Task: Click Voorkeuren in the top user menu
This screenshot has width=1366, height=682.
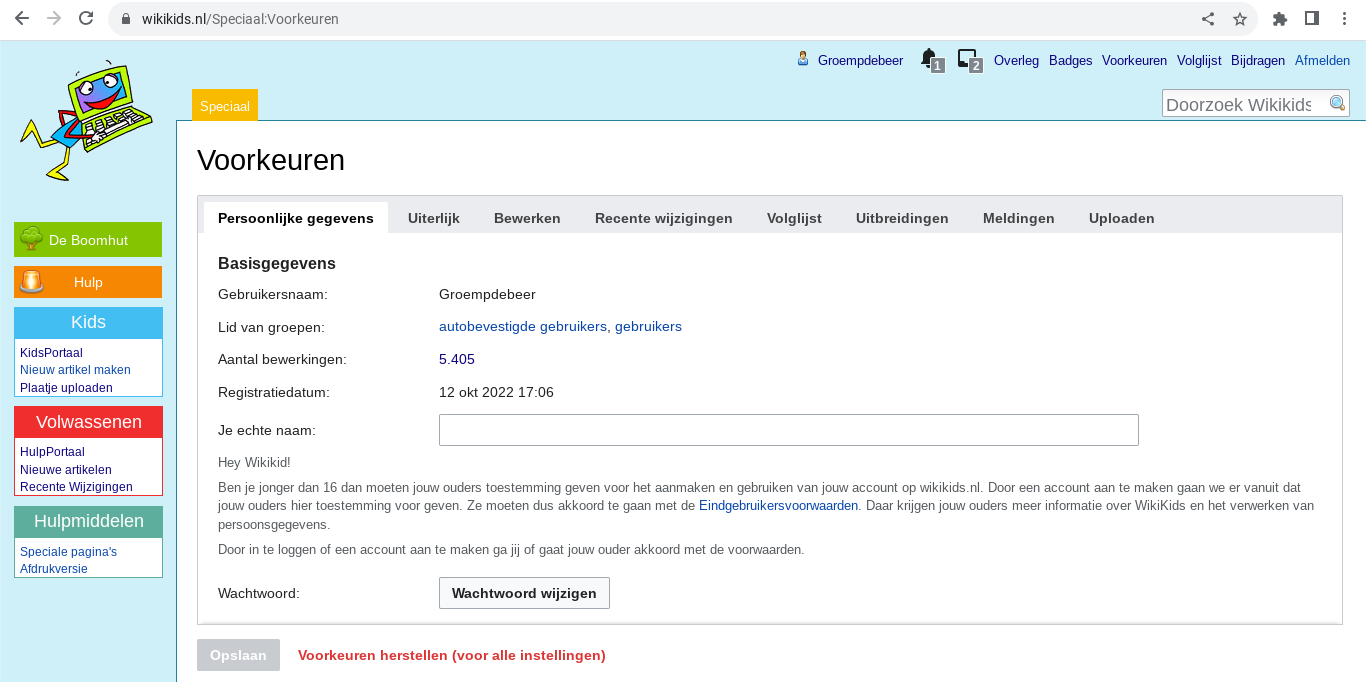Action: (1134, 60)
